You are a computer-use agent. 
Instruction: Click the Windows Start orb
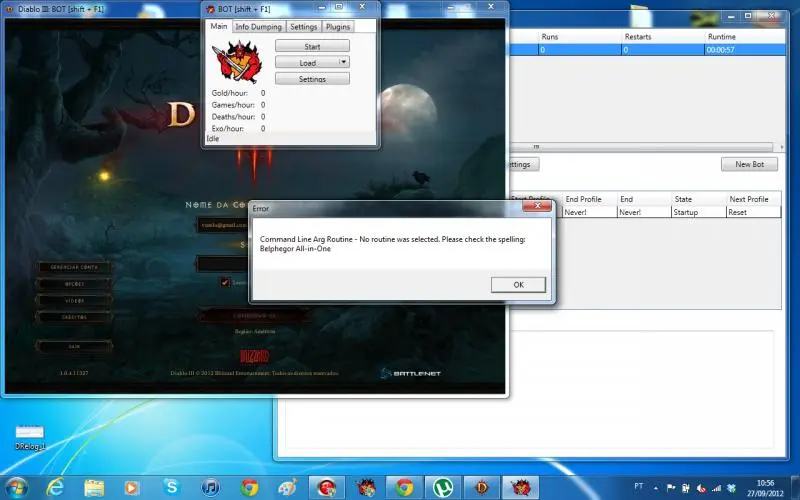[17, 487]
